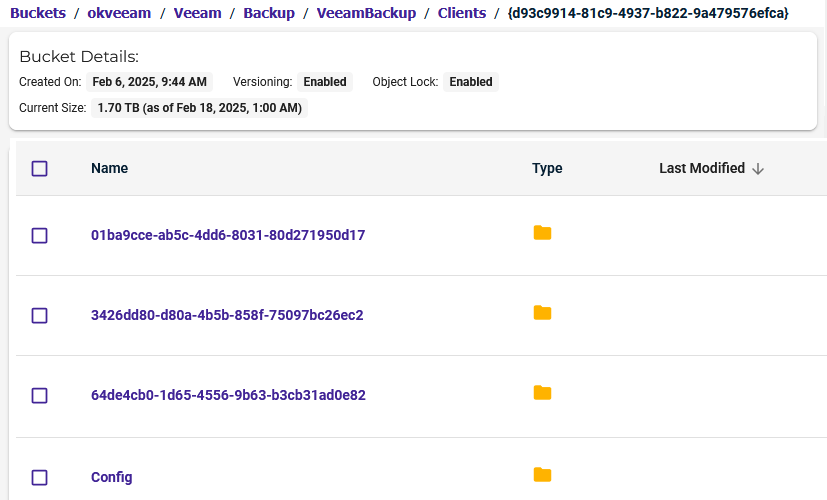Go to Buckets in the breadcrumb
827x500 pixels.
(x=38, y=13)
